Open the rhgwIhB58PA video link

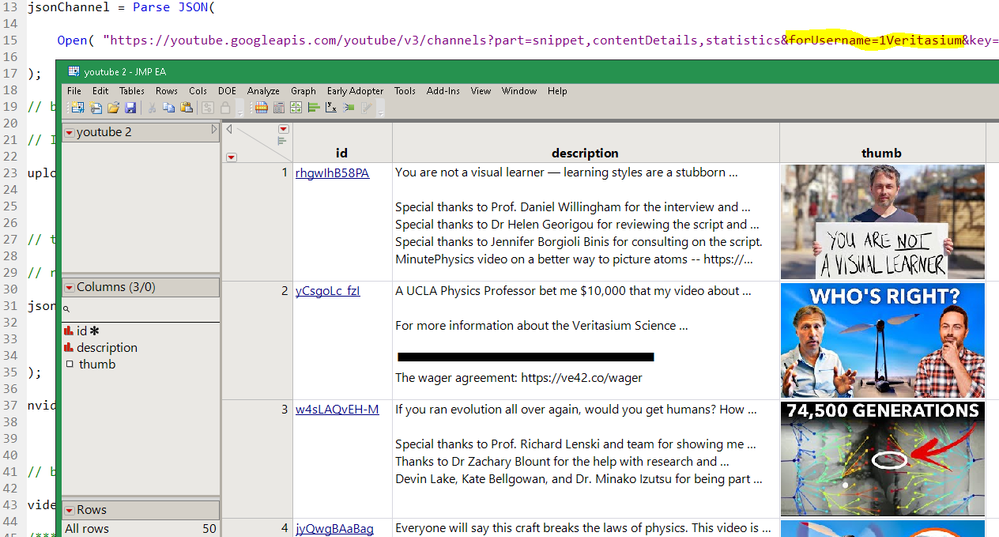click(332, 173)
